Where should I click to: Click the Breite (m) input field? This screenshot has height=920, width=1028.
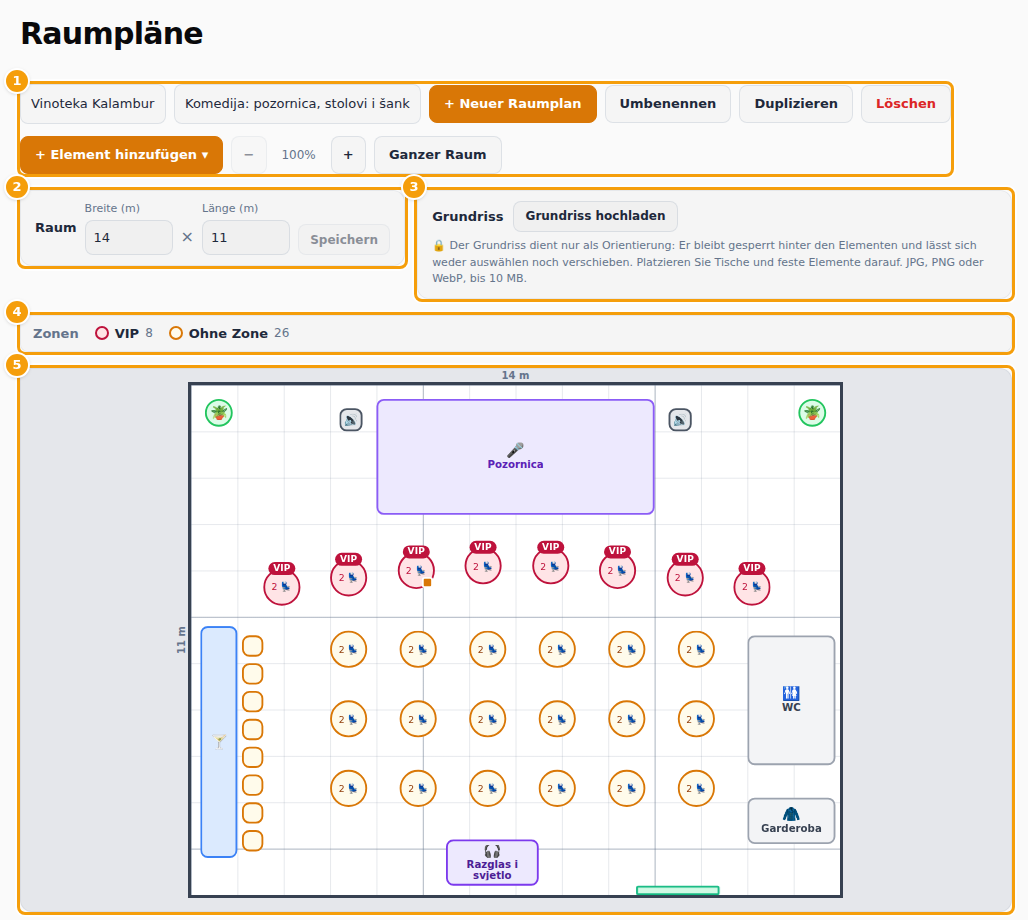[128, 237]
